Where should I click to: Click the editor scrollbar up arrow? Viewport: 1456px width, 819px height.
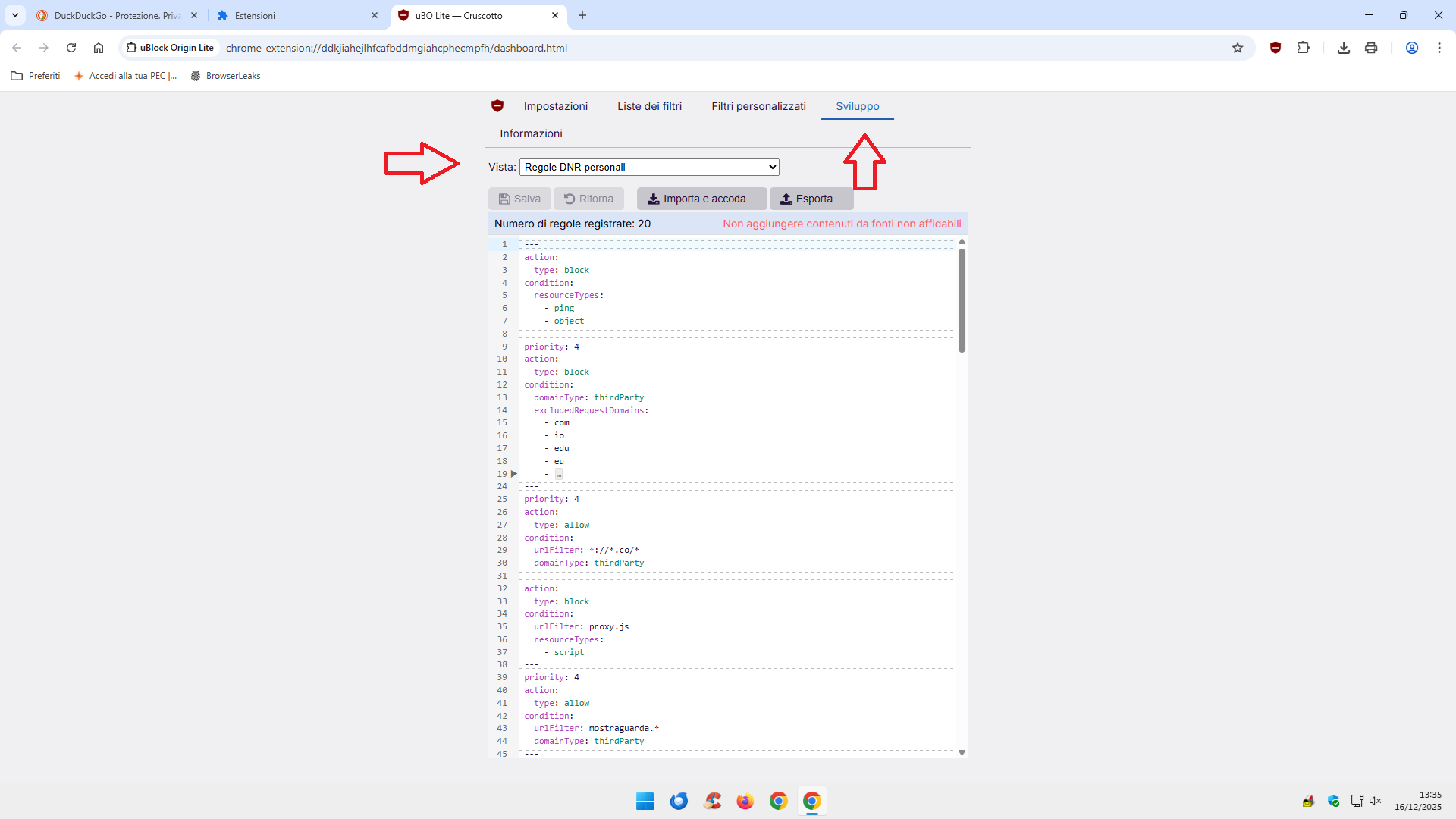pyautogui.click(x=962, y=242)
